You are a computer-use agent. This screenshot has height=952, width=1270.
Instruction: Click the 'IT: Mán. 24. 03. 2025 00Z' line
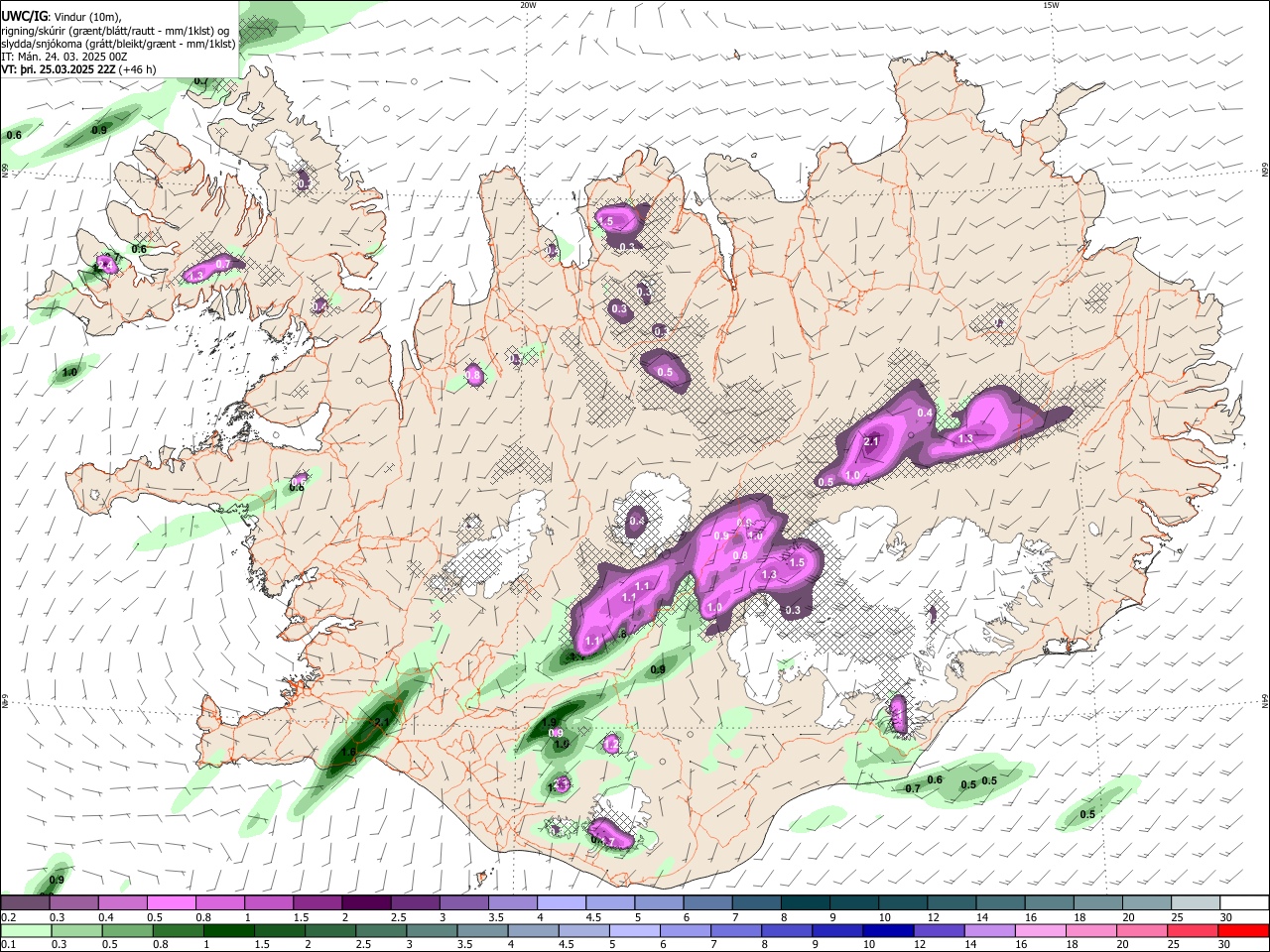(63, 57)
